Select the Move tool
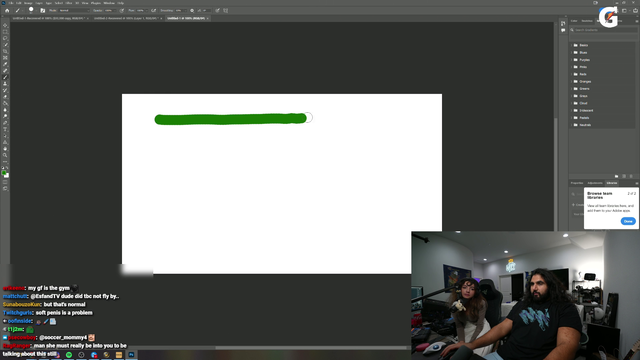Image resolution: width=640 pixels, height=360 pixels. [x=5, y=25]
